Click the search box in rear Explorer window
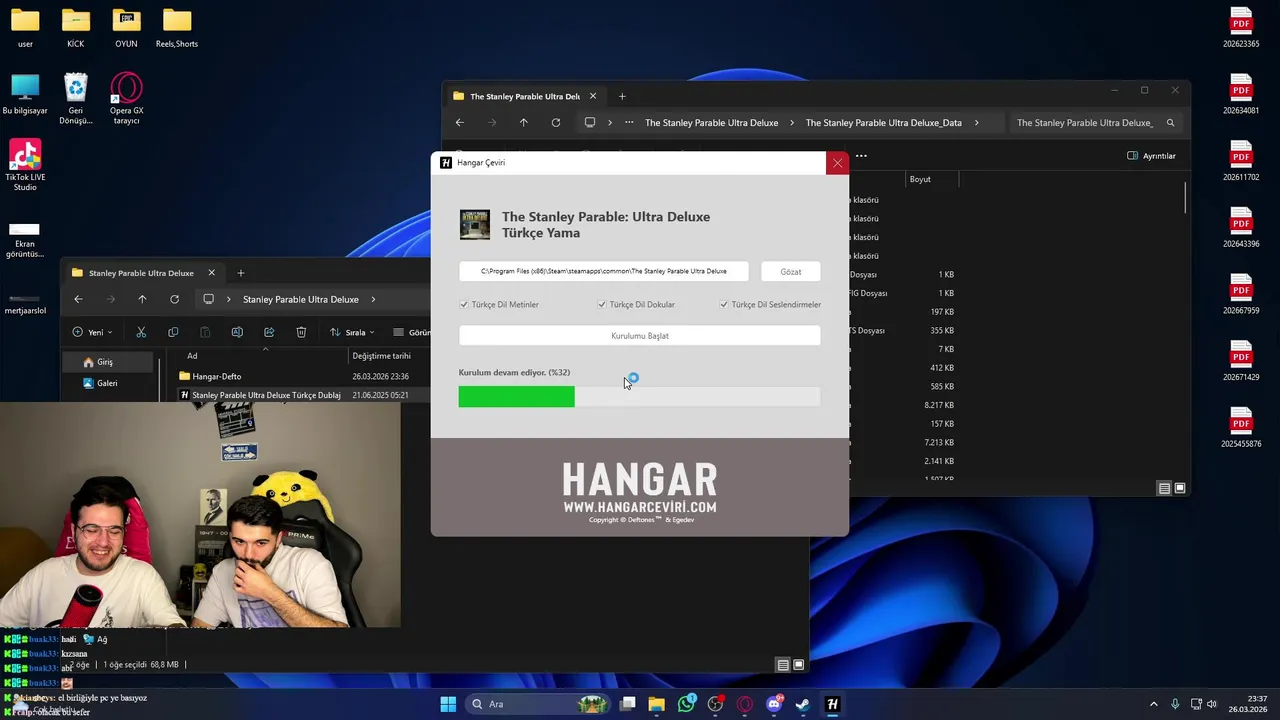 click(x=1095, y=123)
